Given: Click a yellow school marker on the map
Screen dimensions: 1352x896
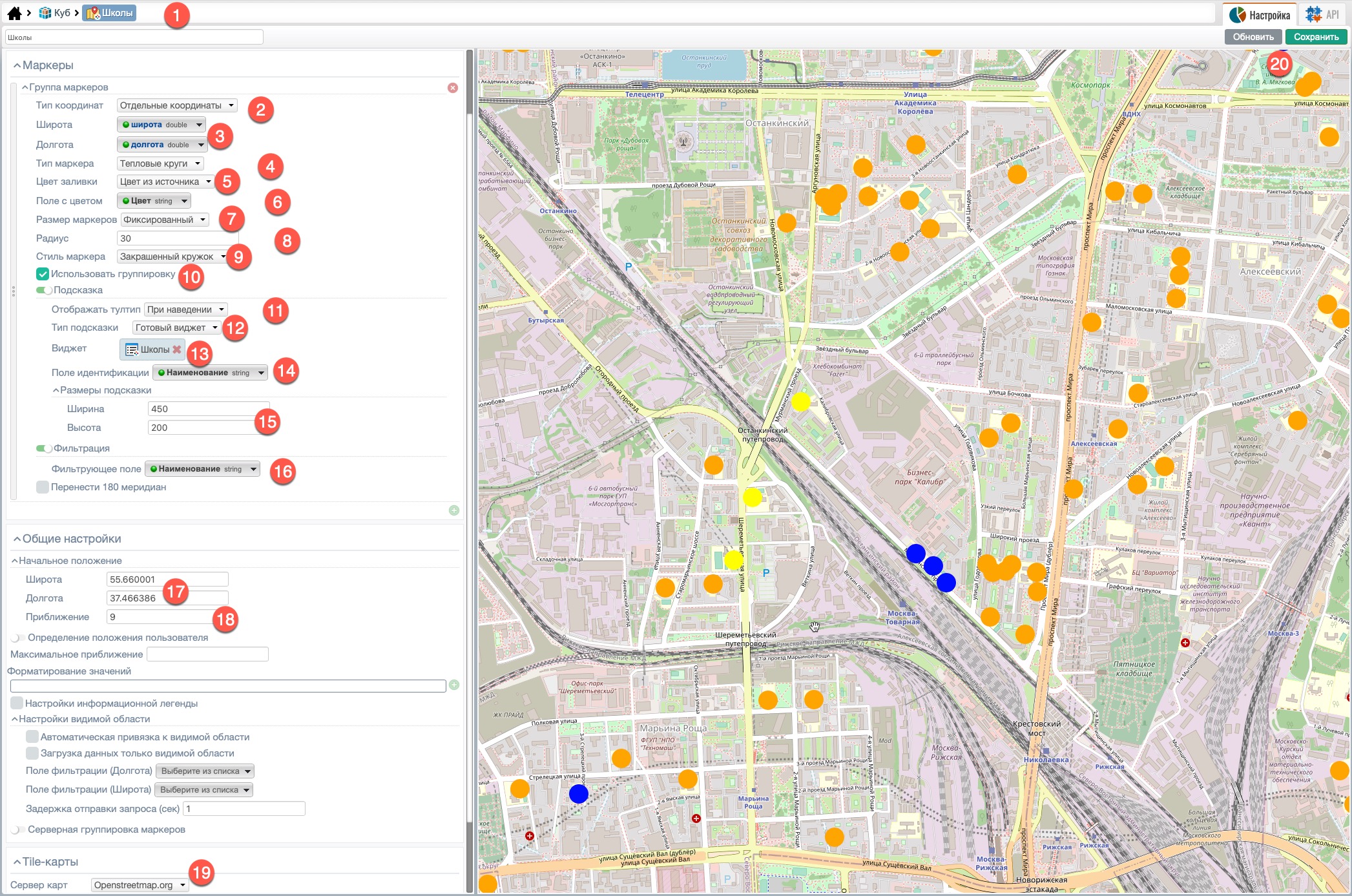Looking at the screenshot, I should pos(800,401).
